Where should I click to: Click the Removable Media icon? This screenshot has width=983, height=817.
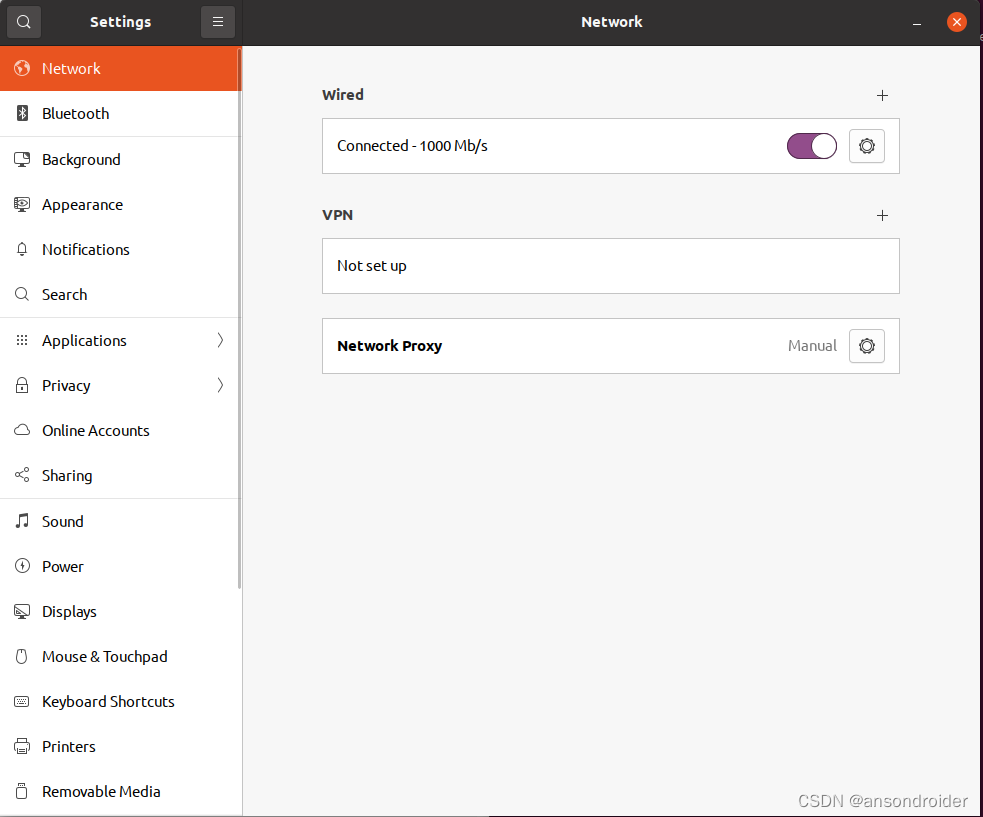(x=22, y=791)
